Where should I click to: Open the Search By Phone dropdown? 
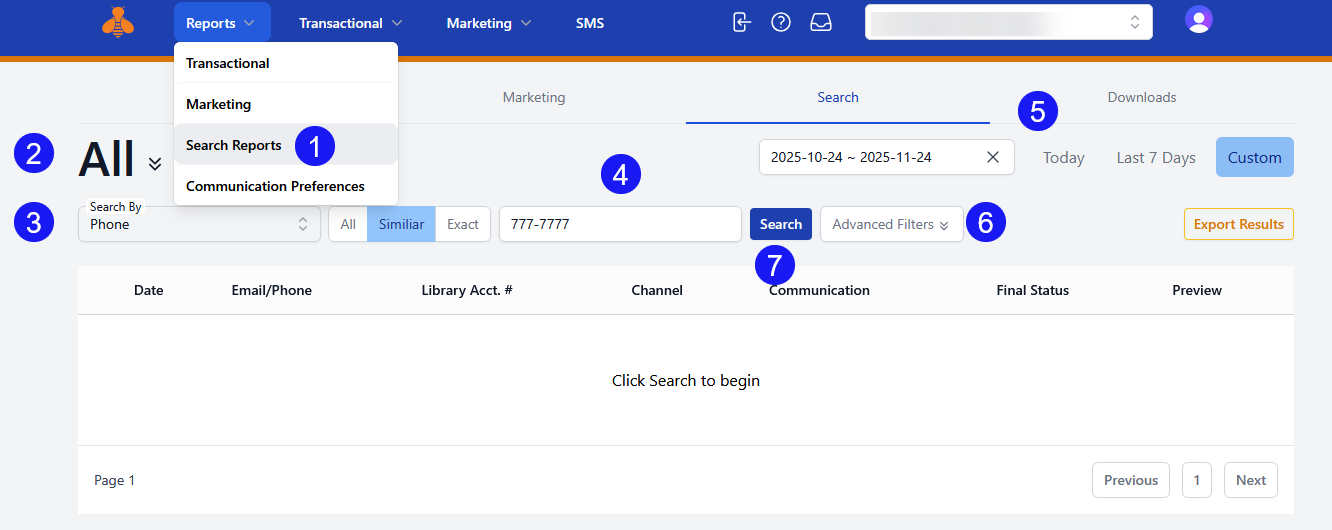pyautogui.click(x=199, y=224)
